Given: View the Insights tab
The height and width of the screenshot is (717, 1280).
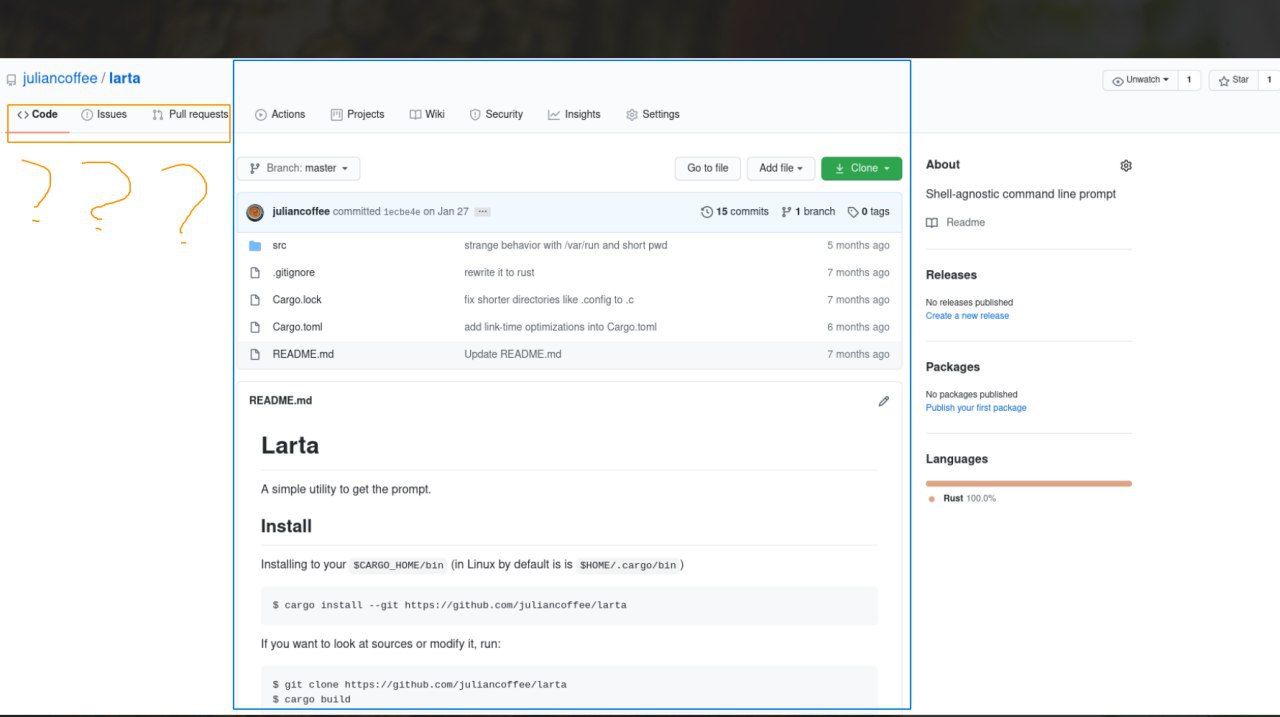Looking at the screenshot, I should coord(574,114).
